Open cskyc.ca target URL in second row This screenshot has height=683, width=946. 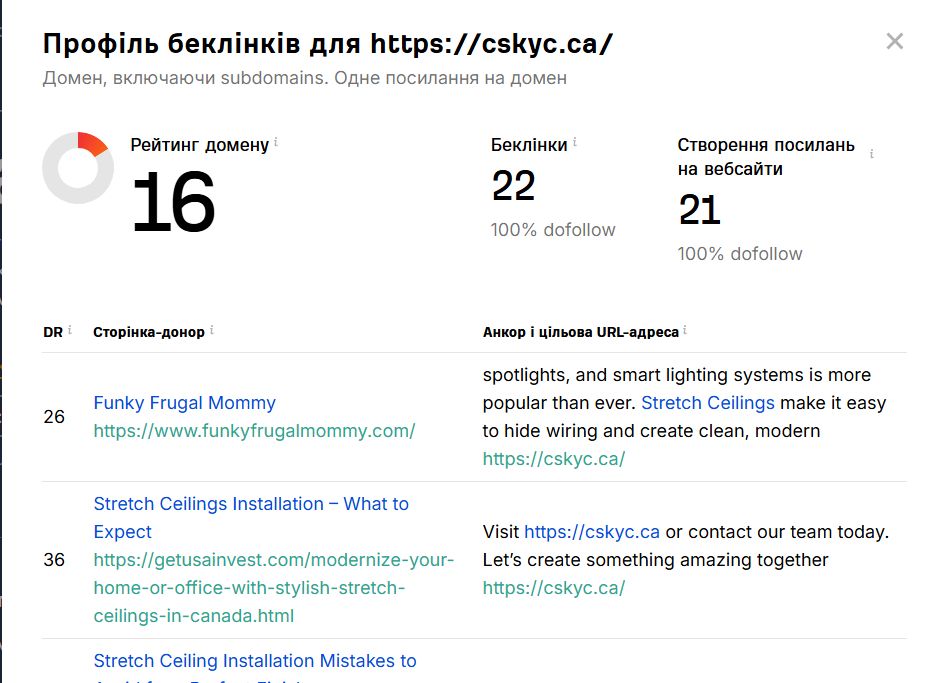pyautogui.click(x=553, y=588)
